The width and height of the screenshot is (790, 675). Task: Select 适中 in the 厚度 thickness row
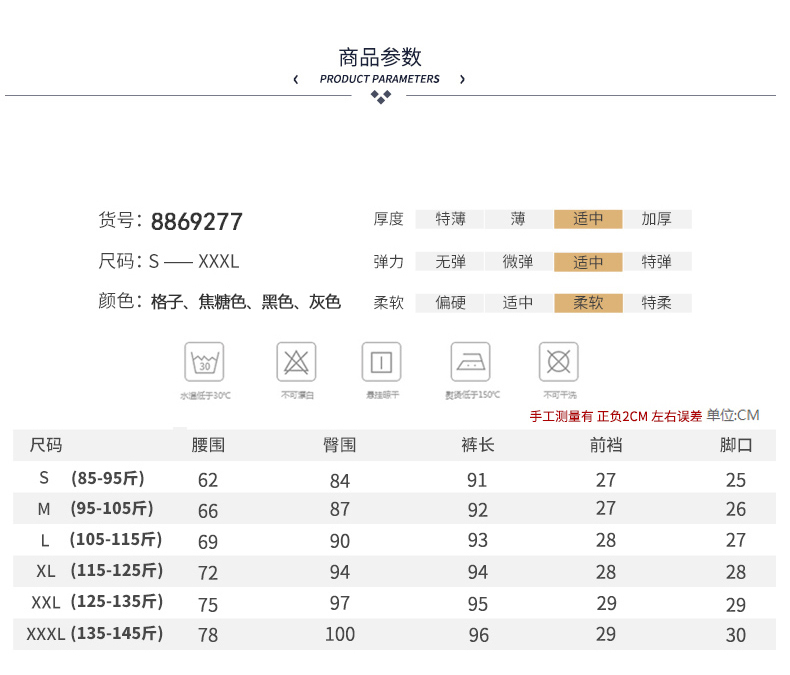pos(588,219)
